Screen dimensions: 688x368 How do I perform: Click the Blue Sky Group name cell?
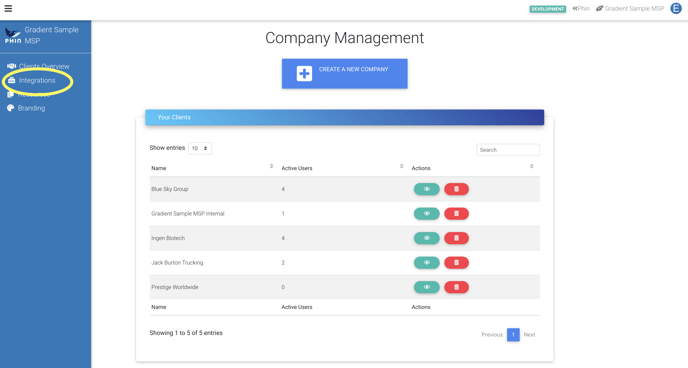(170, 189)
